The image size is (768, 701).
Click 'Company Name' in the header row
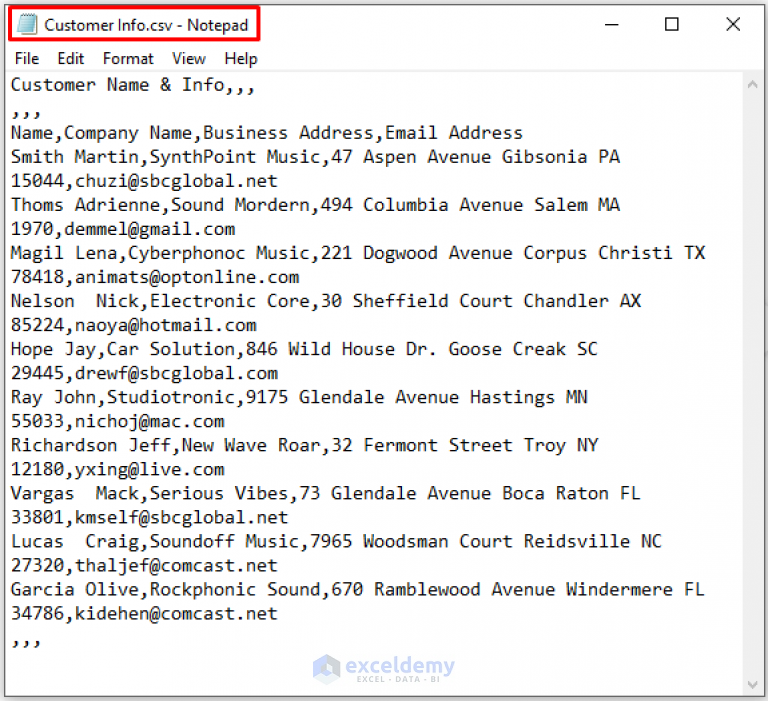128,133
